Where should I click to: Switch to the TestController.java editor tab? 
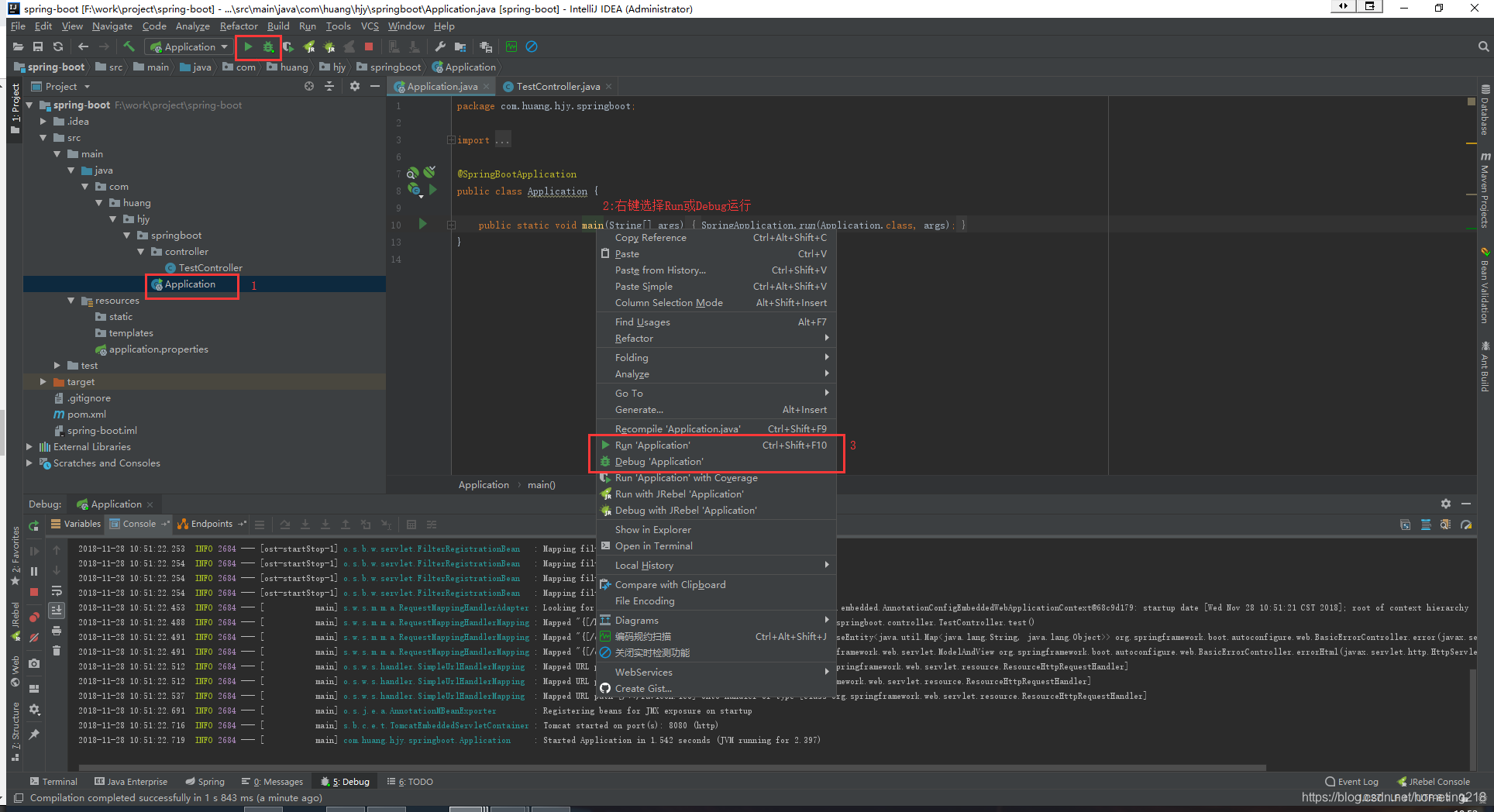557,86
